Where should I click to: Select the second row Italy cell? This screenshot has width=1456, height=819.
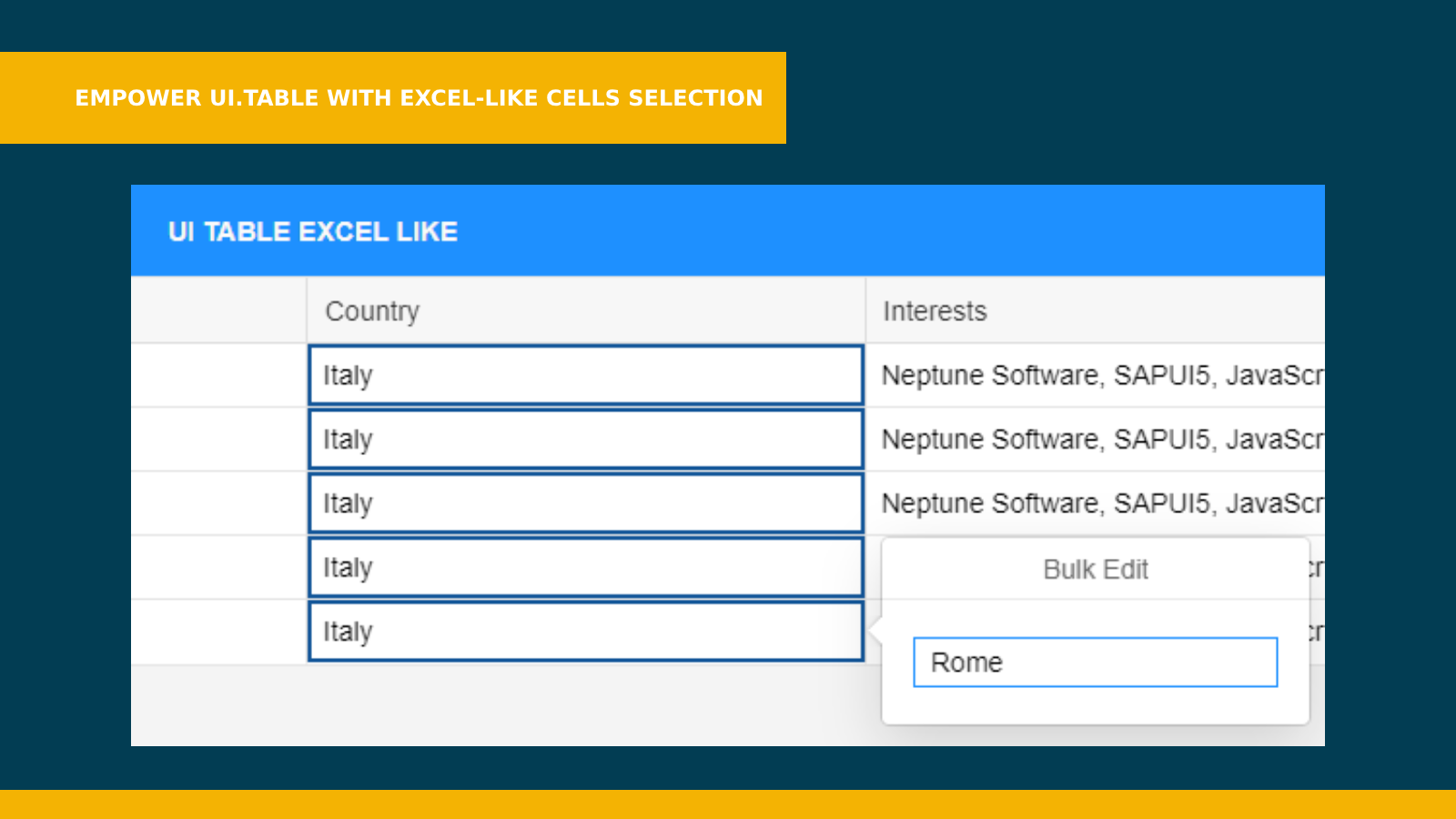(585, 440)
